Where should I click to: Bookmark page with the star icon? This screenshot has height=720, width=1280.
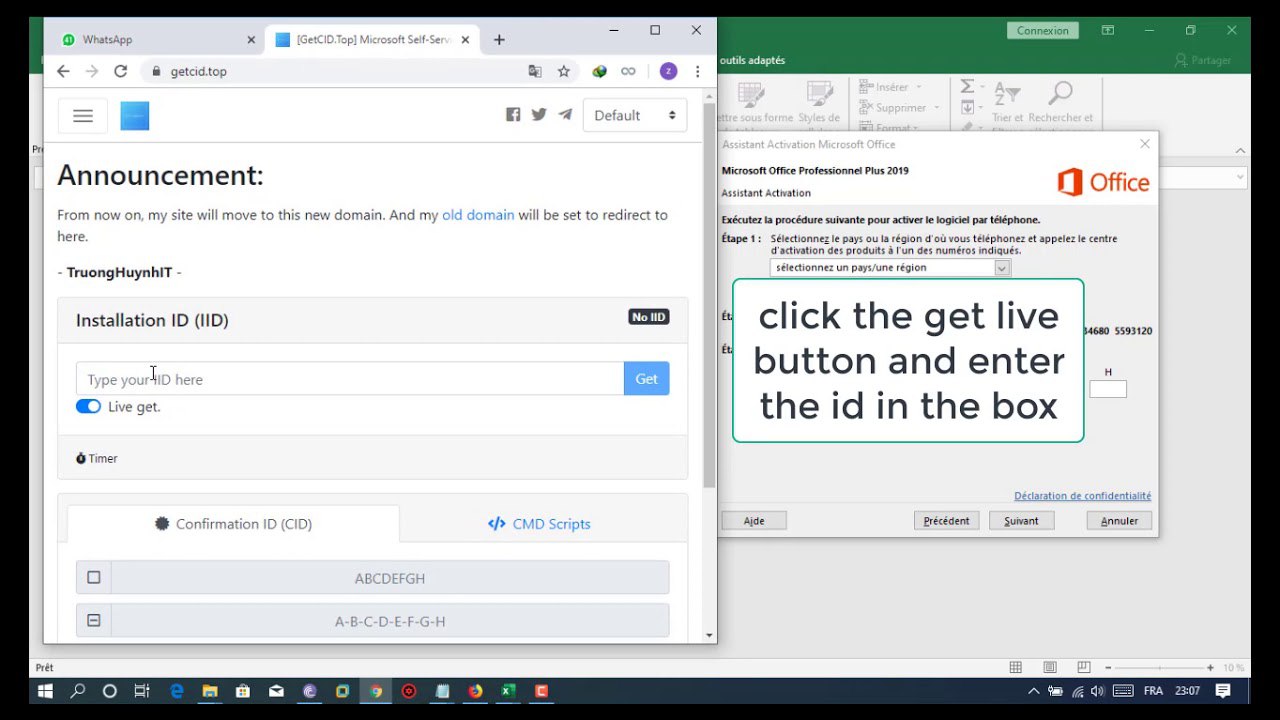[x=564, y=71]
